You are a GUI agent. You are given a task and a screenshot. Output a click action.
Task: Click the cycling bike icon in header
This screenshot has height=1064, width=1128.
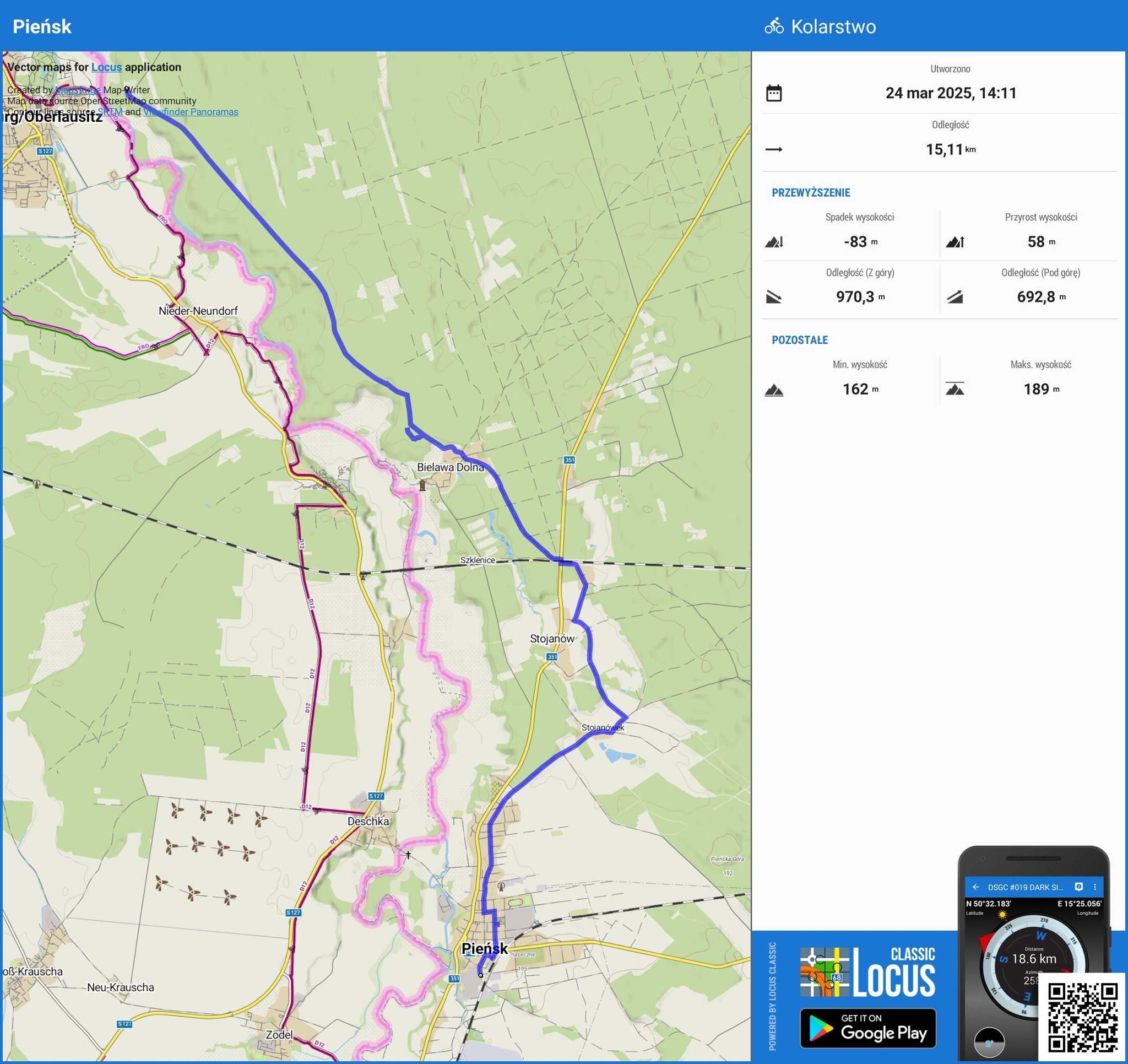tap(773, 26)
